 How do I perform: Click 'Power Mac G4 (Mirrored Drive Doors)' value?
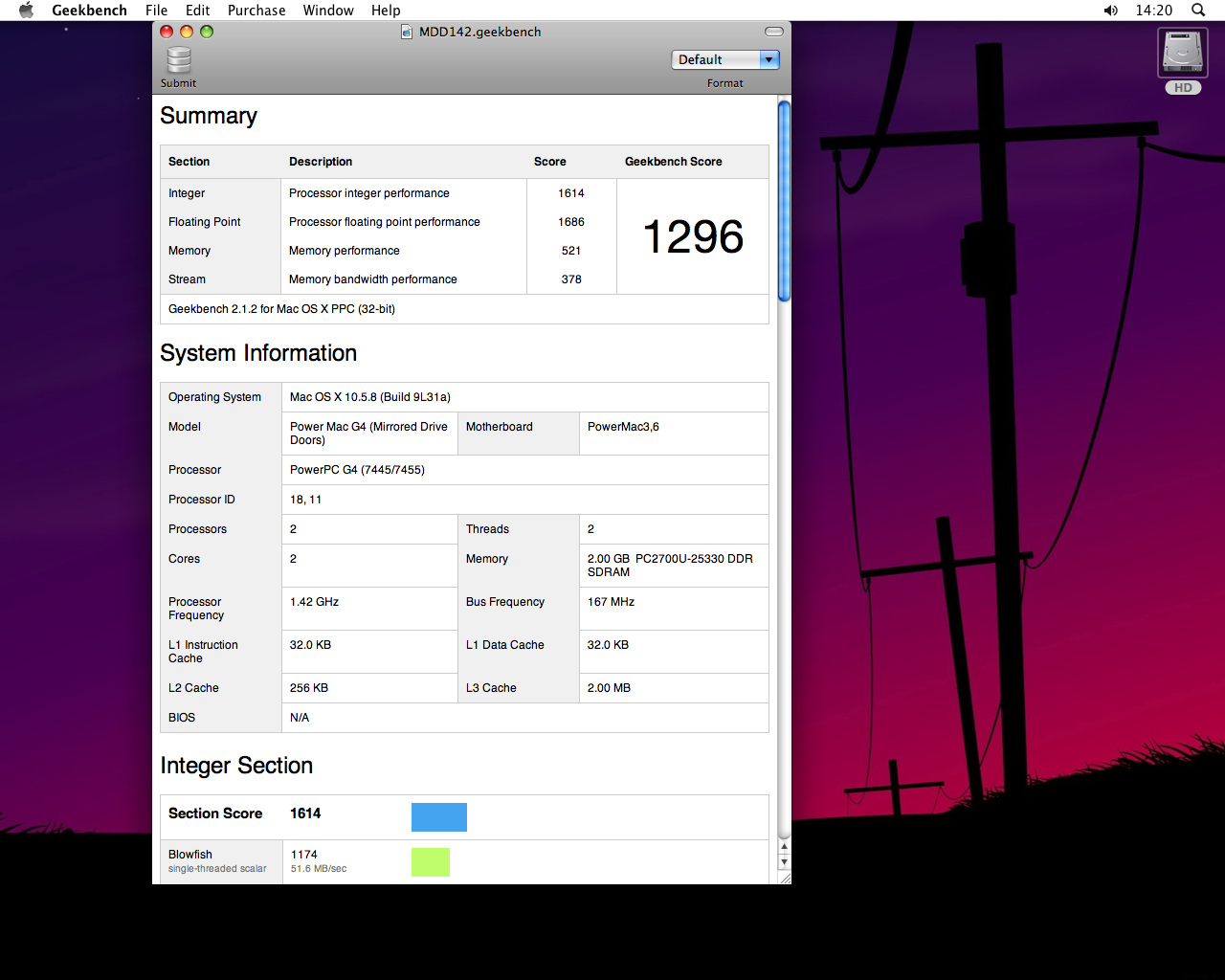point(368,434)
